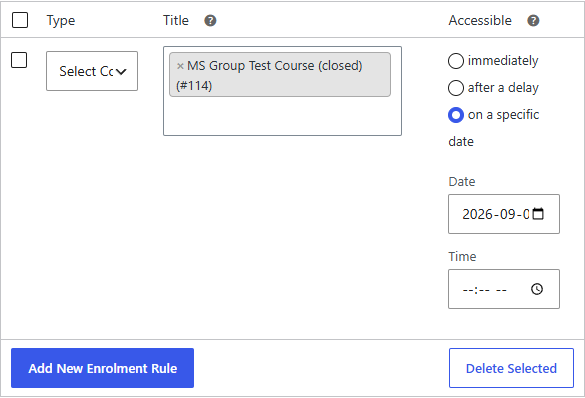Open the clock picker in Time field

pyautogui.click(x=537, y=289)
